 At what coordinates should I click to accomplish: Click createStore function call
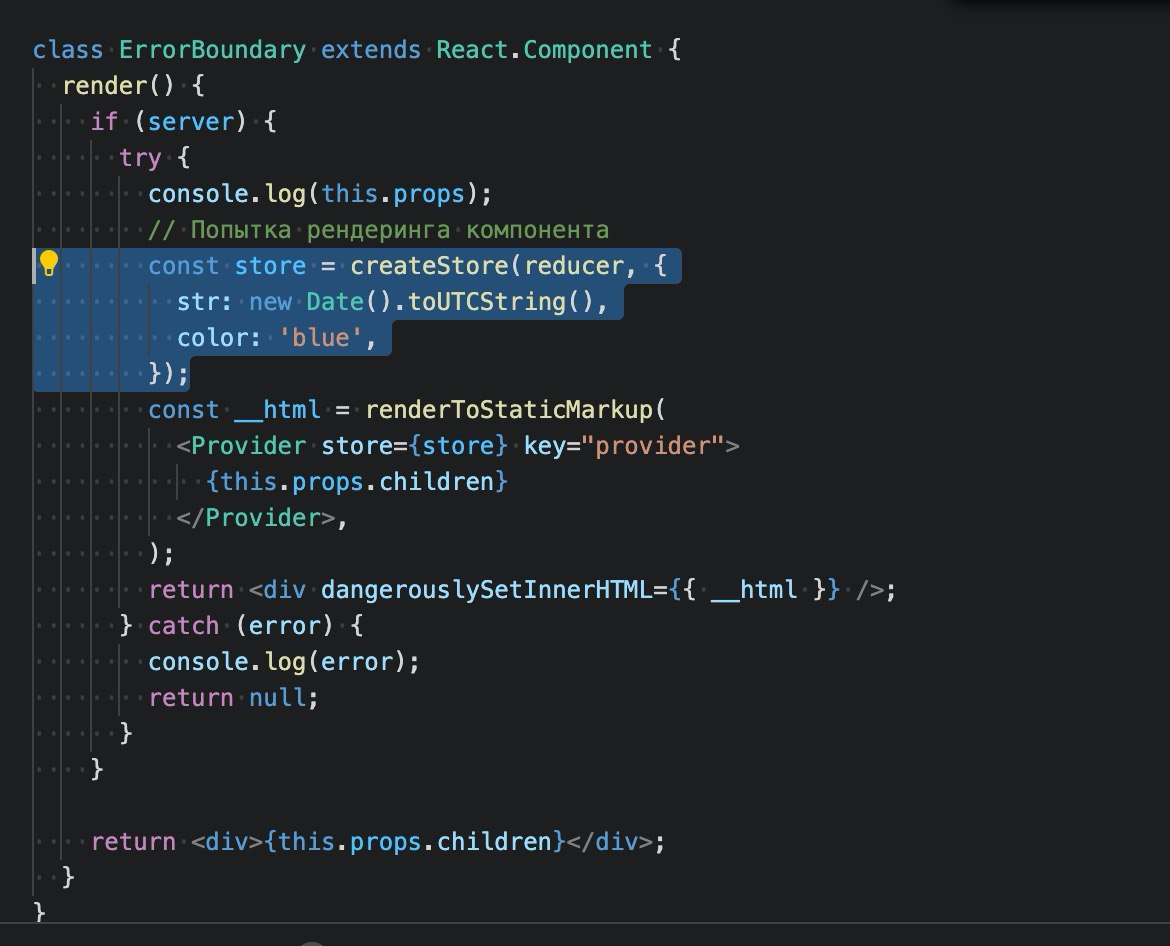pos(429,266)
